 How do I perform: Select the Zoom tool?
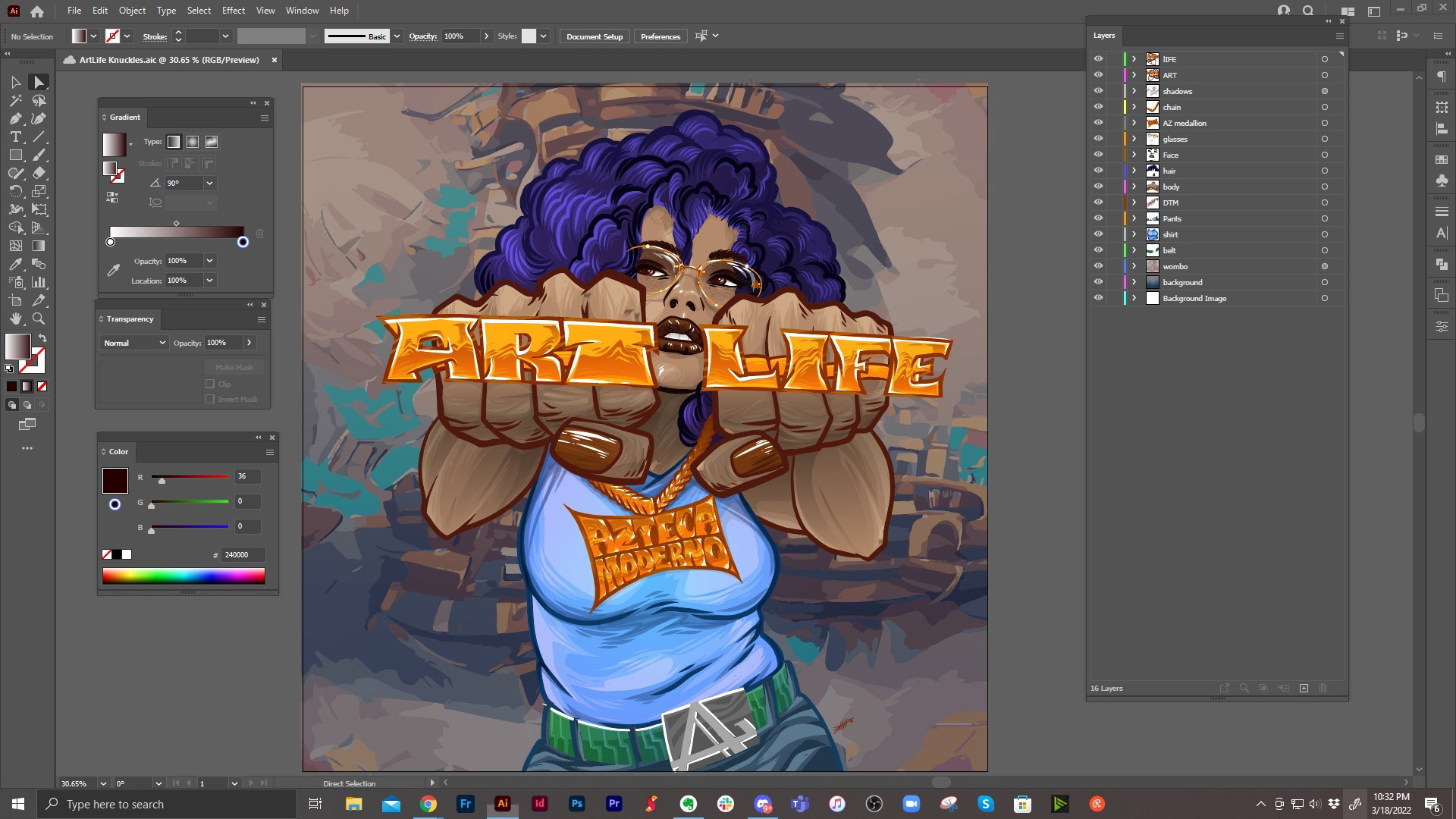pos(39,319)
